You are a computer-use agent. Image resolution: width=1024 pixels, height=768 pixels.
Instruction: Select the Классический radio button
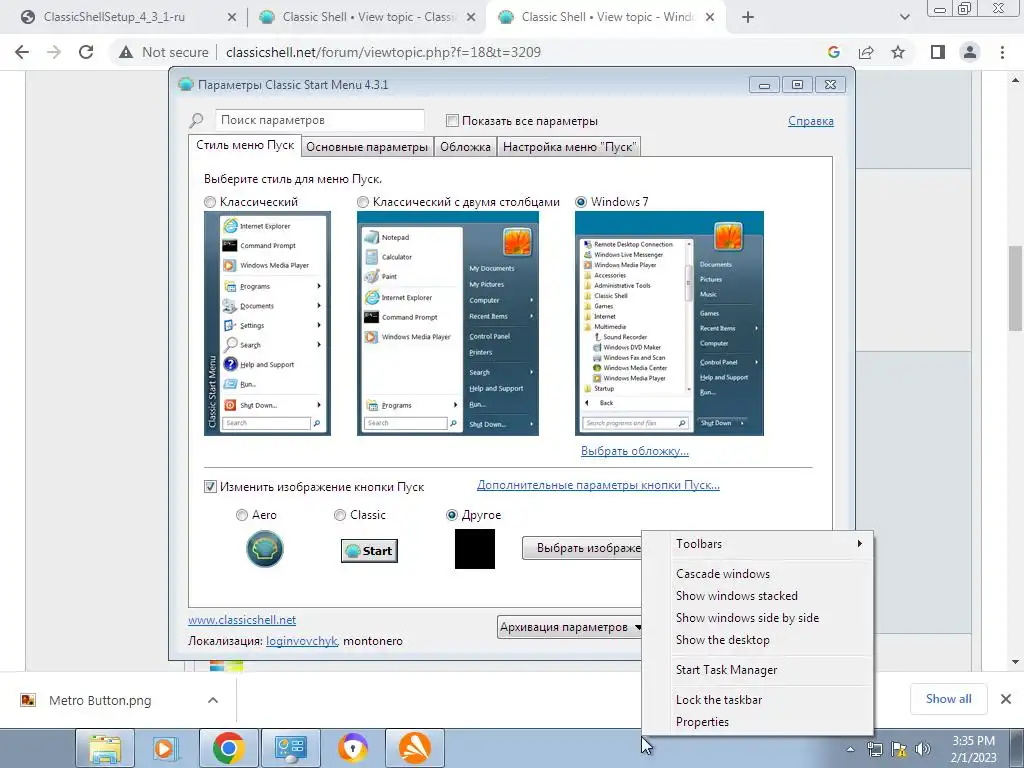click(x=210, y=202)
